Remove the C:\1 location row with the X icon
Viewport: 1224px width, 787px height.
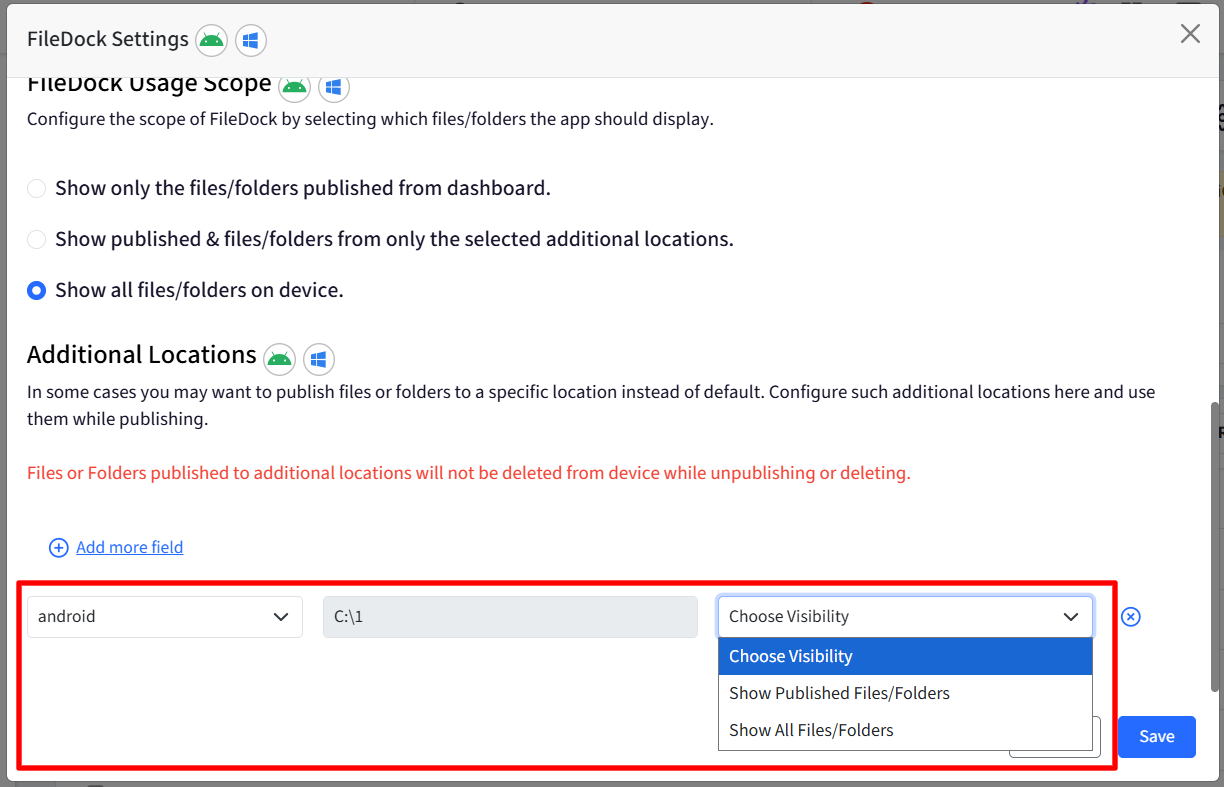click(1130, 617)
